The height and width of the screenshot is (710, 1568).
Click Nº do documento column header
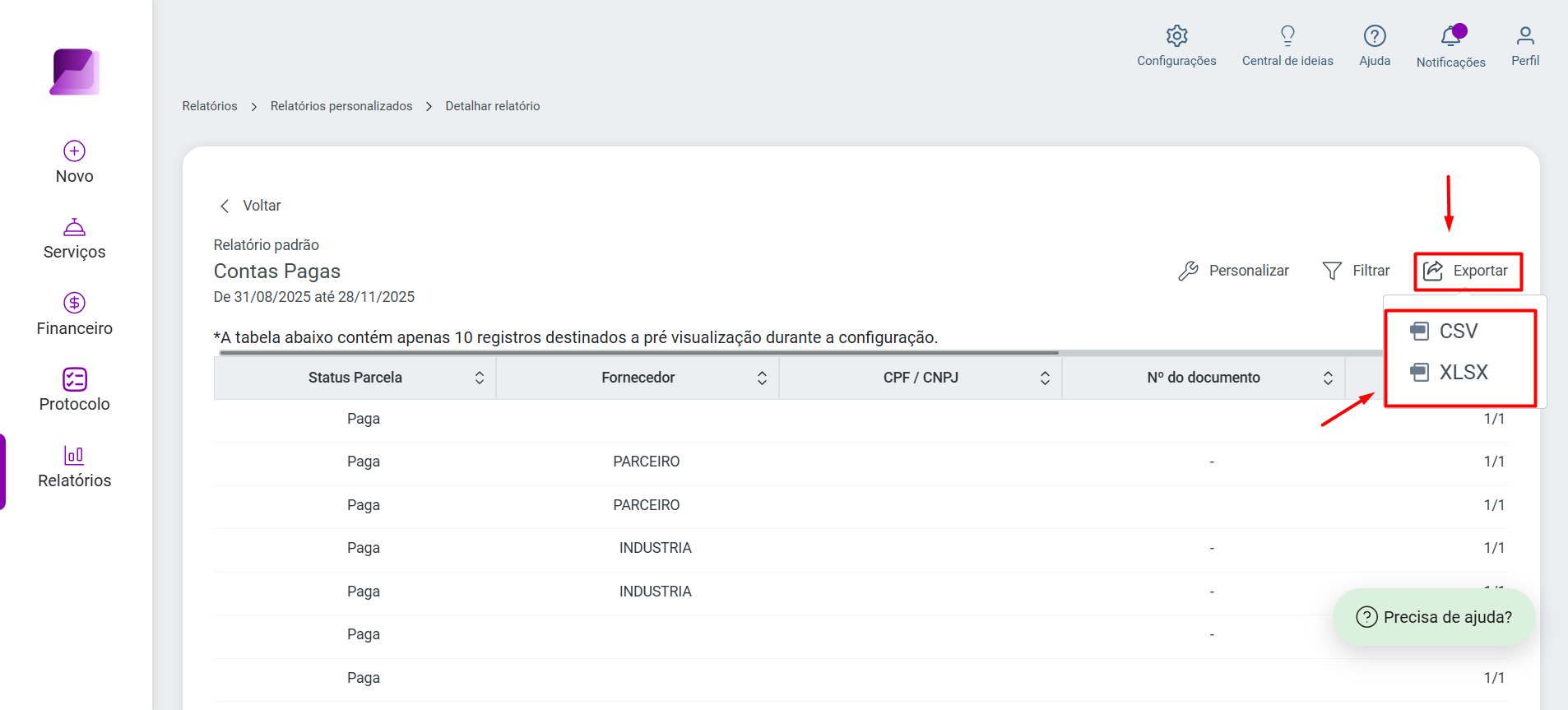(1204, 378)
